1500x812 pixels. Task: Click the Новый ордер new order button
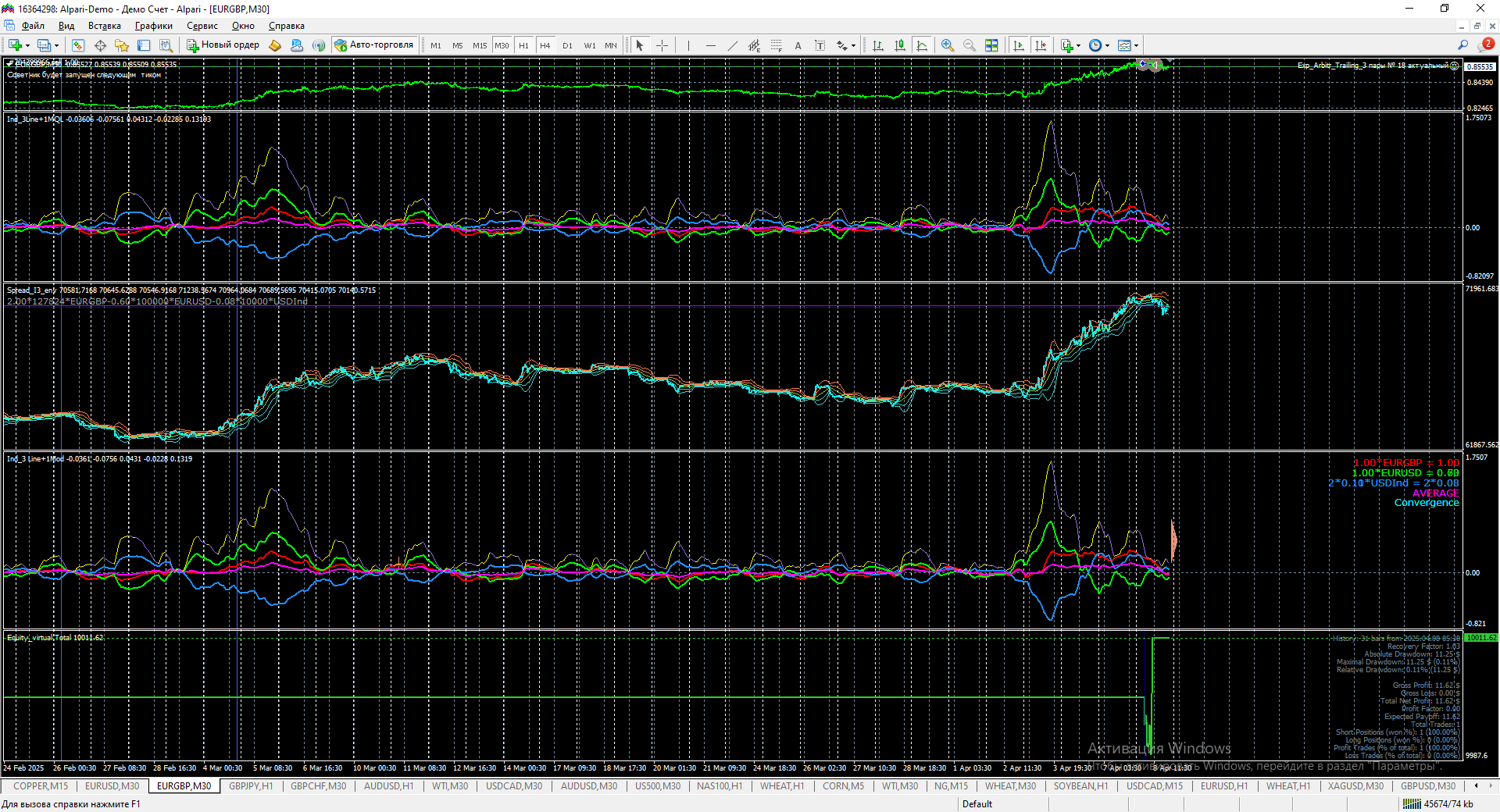point(223,45)
